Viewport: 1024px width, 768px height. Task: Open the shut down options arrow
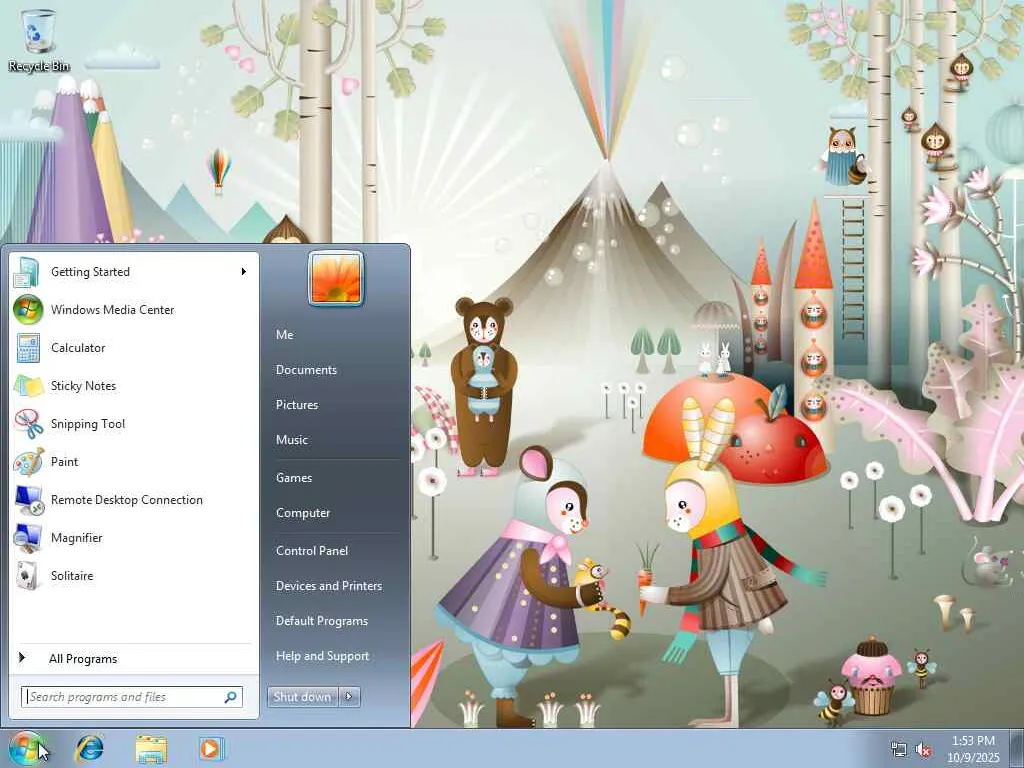pos(349,697)
